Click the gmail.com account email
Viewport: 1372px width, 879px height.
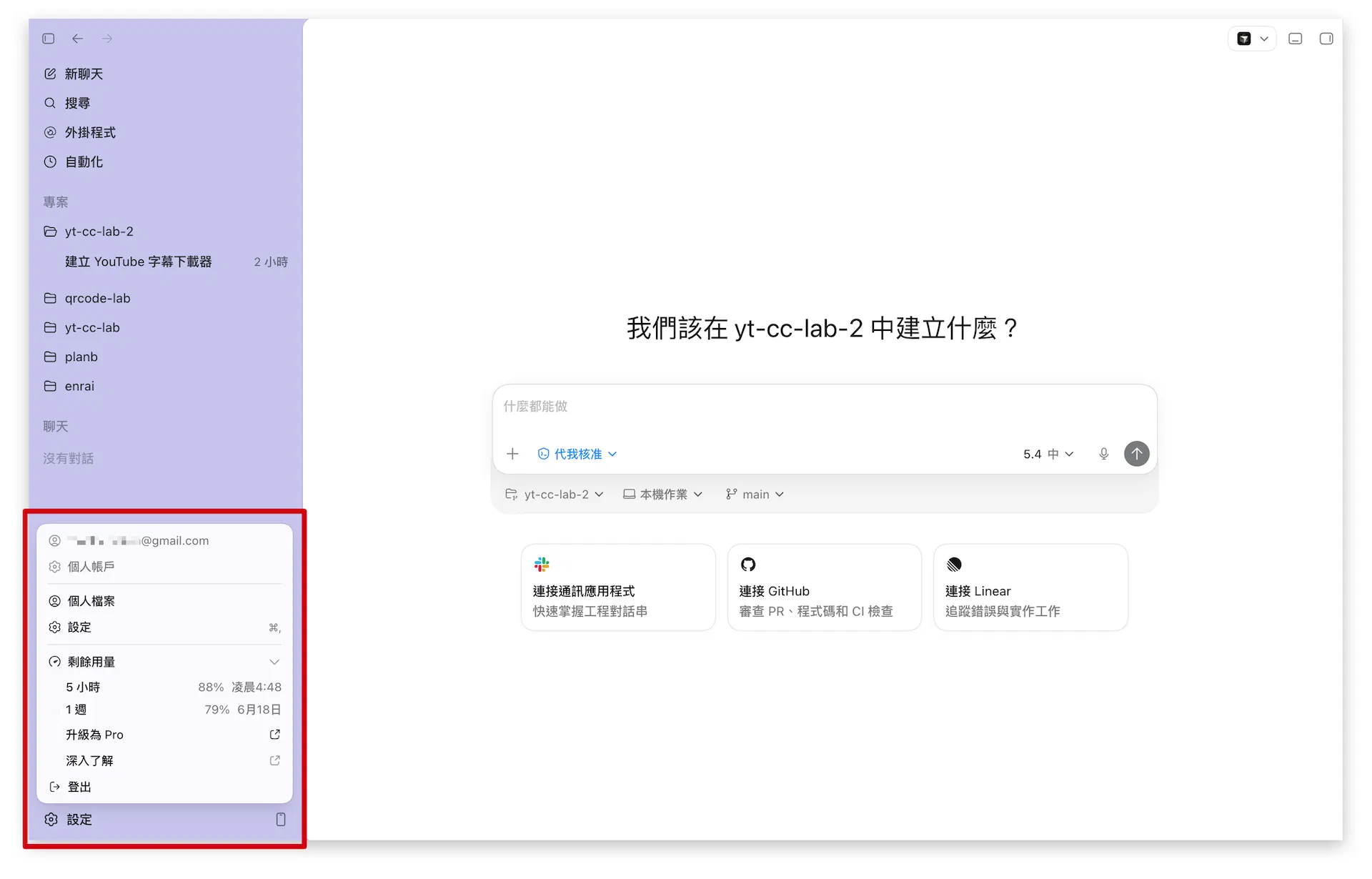pos(138,541)
